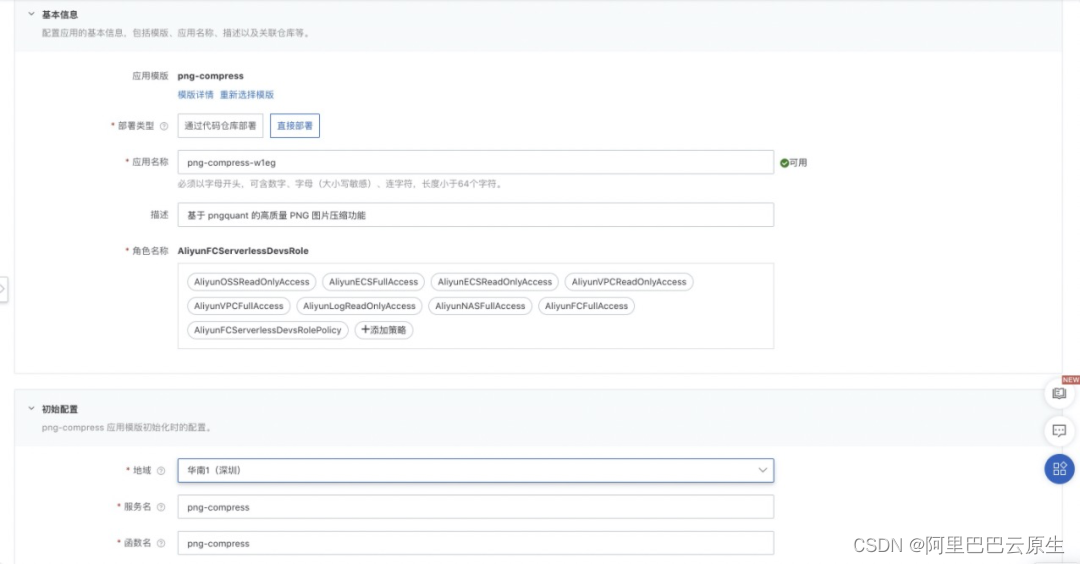Click the blue grid apps floating button
Image resolution: width=1080 pixels, height=564 pixels.
click(x=1059, y=469)
